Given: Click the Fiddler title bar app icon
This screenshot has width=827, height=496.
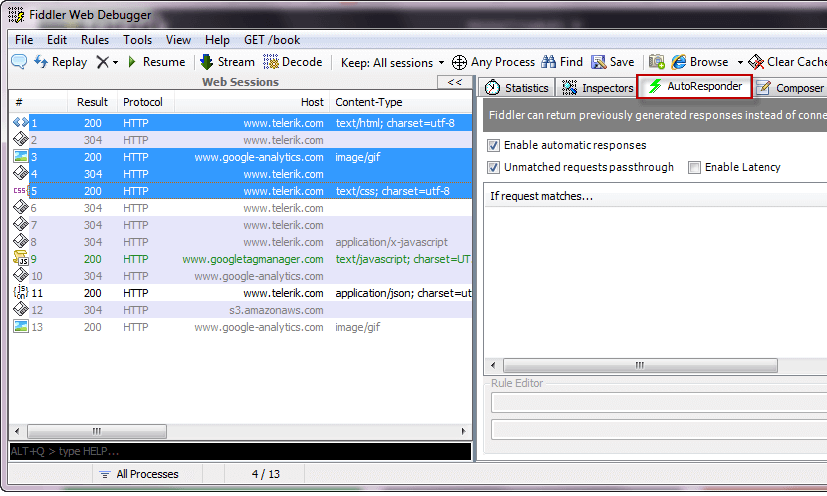Looking at the screenshot, I should pos(16,15).
